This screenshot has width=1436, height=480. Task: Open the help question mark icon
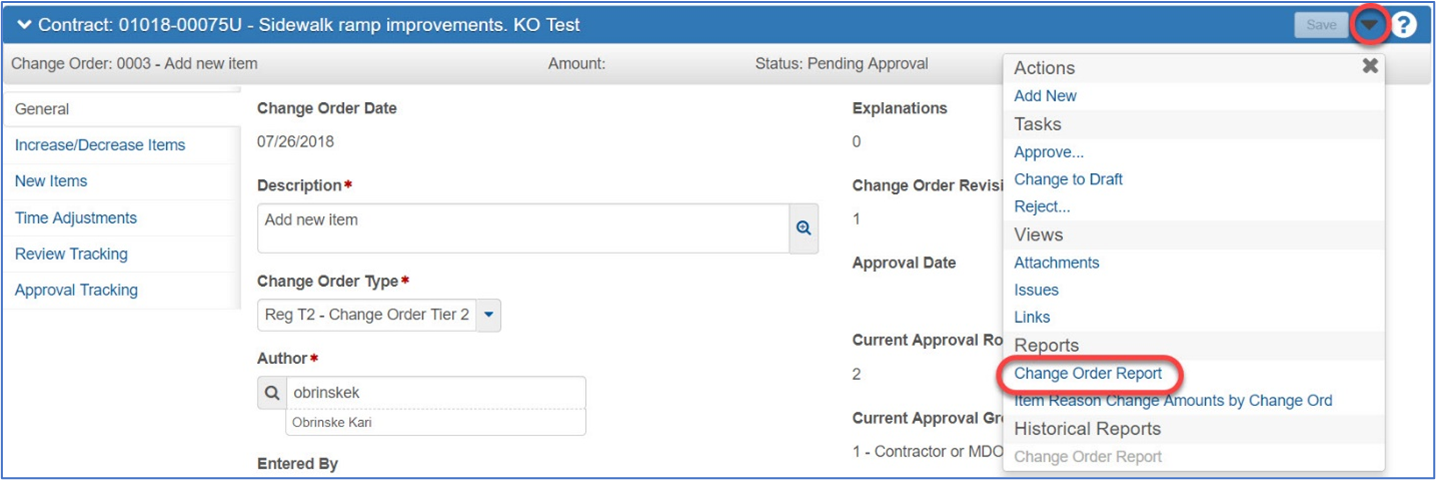(x=1404, y=25)
